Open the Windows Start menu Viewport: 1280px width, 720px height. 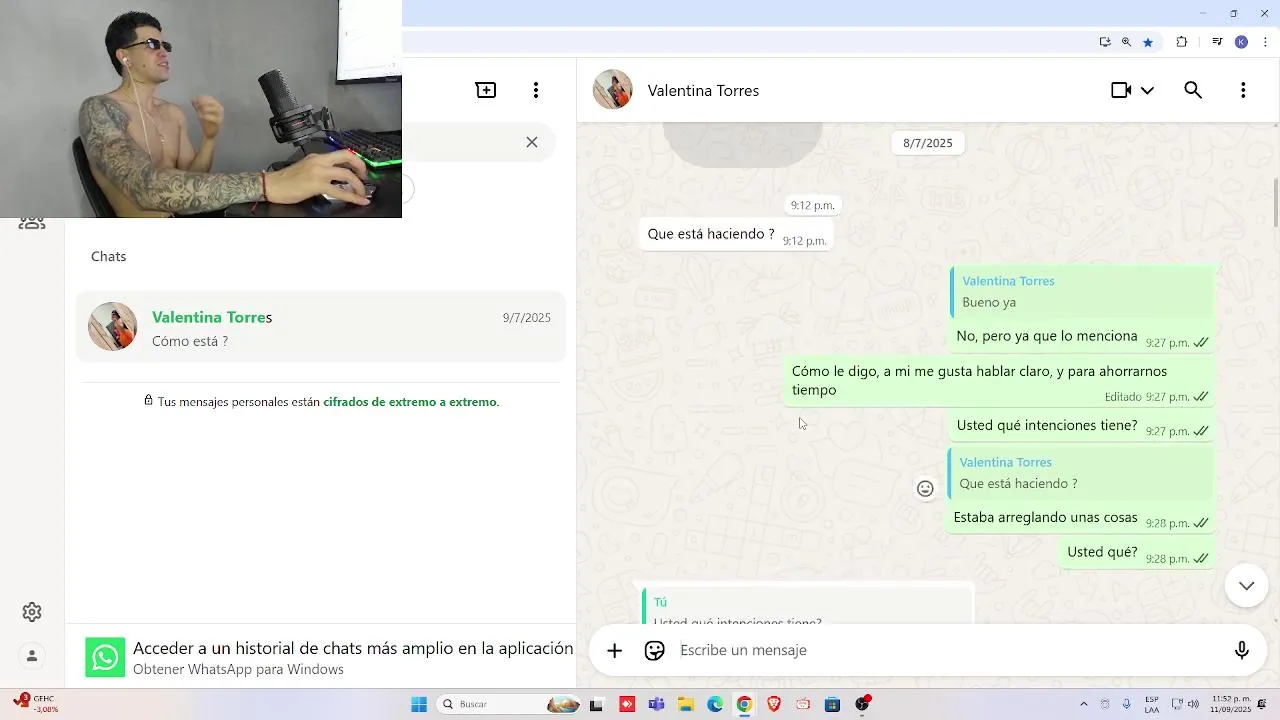[x=419, y=704]
